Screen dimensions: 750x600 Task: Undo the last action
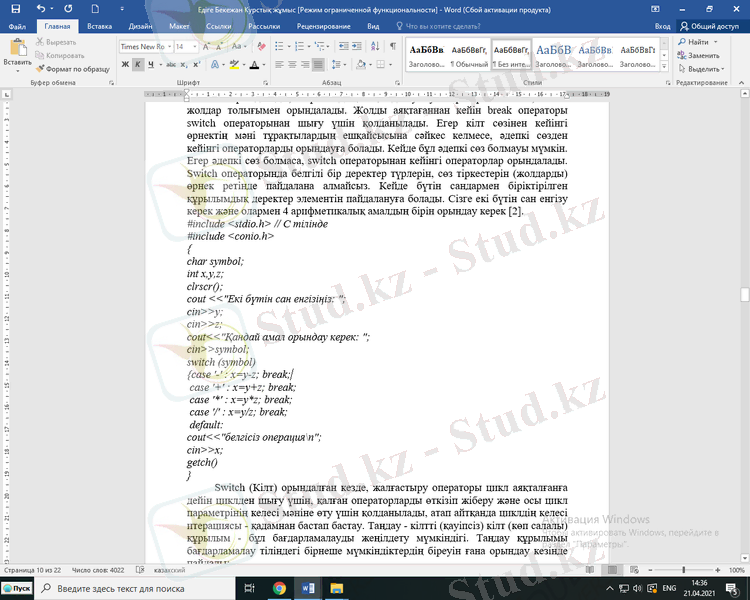tap(42, 9)
